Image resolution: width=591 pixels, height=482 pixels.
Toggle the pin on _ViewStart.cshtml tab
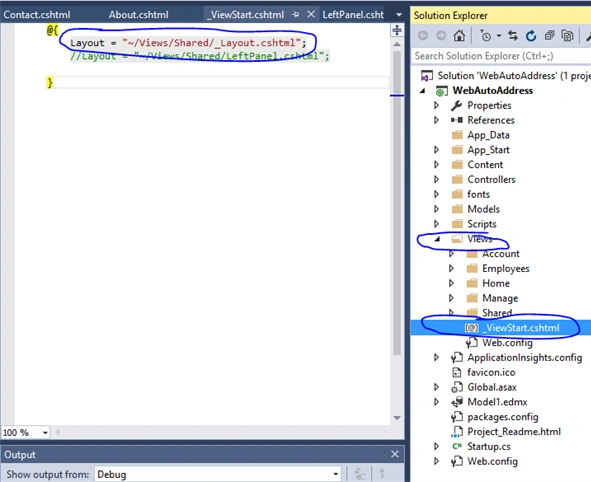tap(296, 14)
